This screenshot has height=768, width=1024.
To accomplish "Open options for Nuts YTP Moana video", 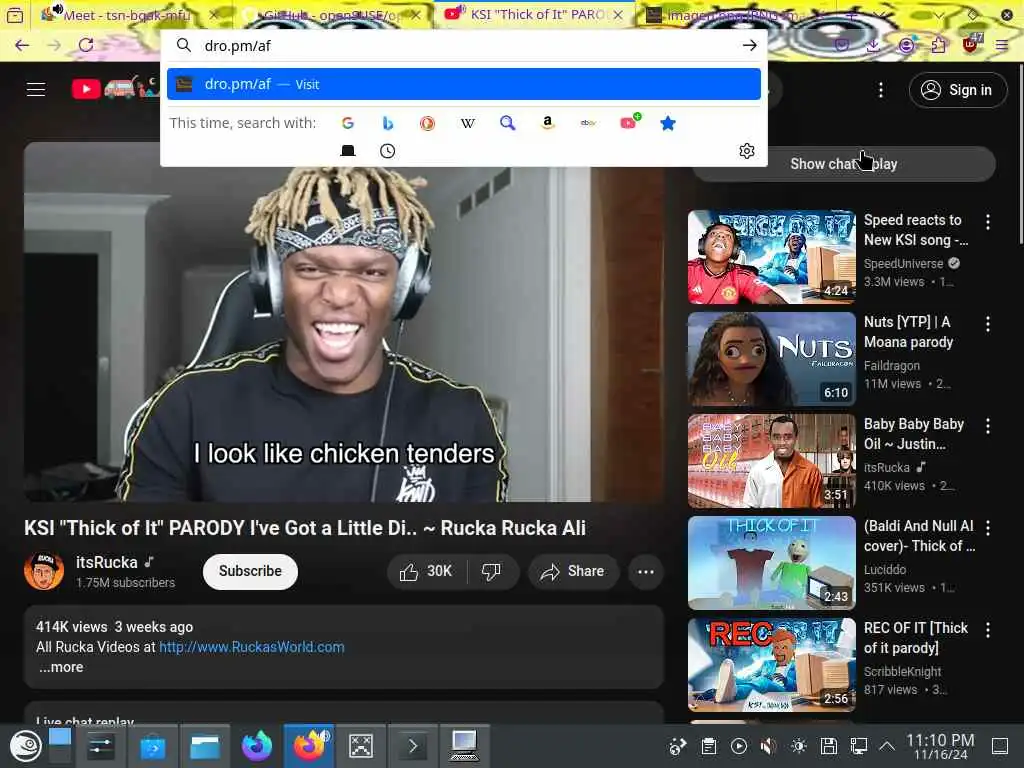I will point(987,324).
